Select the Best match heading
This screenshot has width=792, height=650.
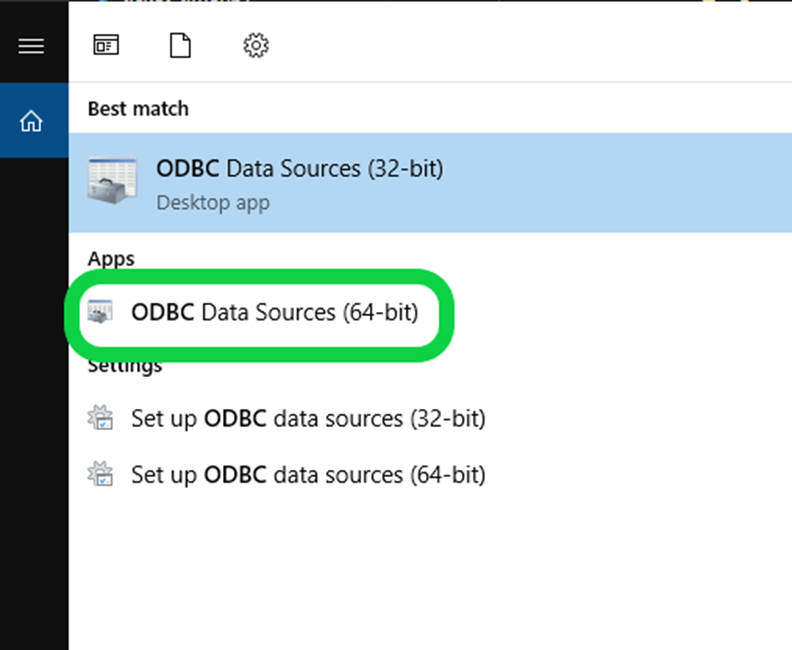(x=138, y=109)
